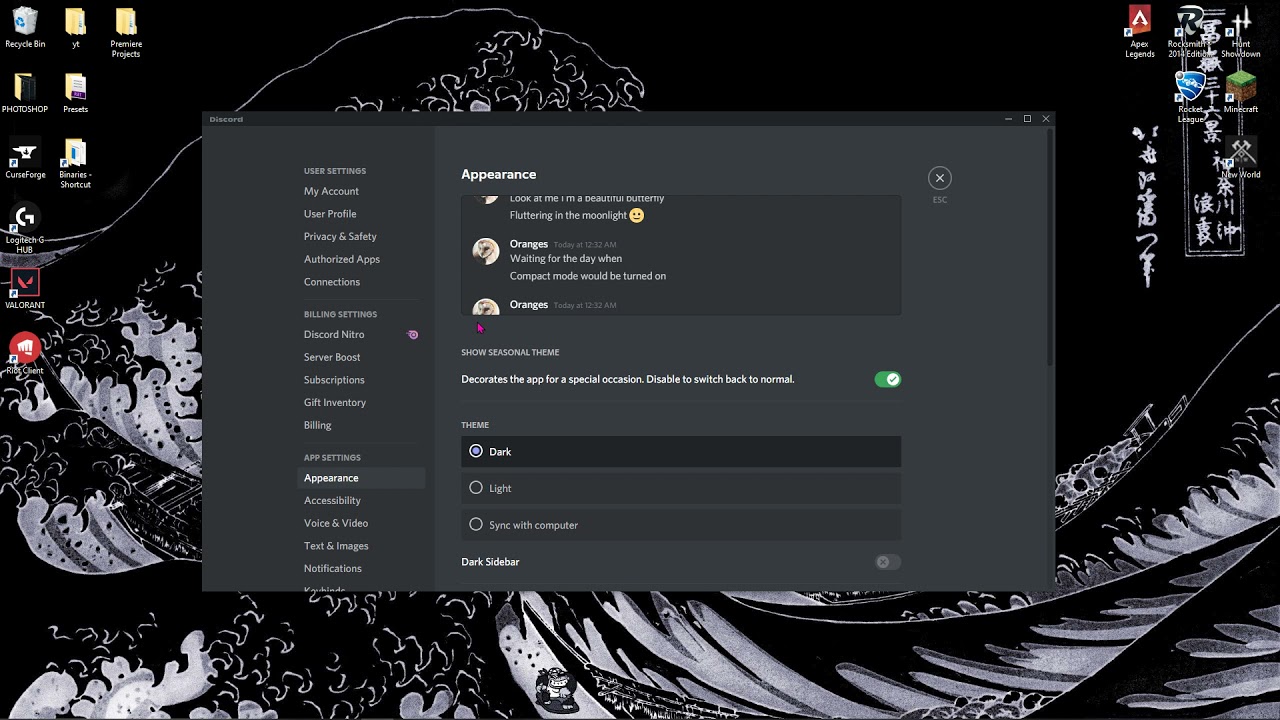Image resolution: width=1280 pixels, height=720 pixels.
Task: Launch CurseForge from desktop
Action: pos(25,160)
